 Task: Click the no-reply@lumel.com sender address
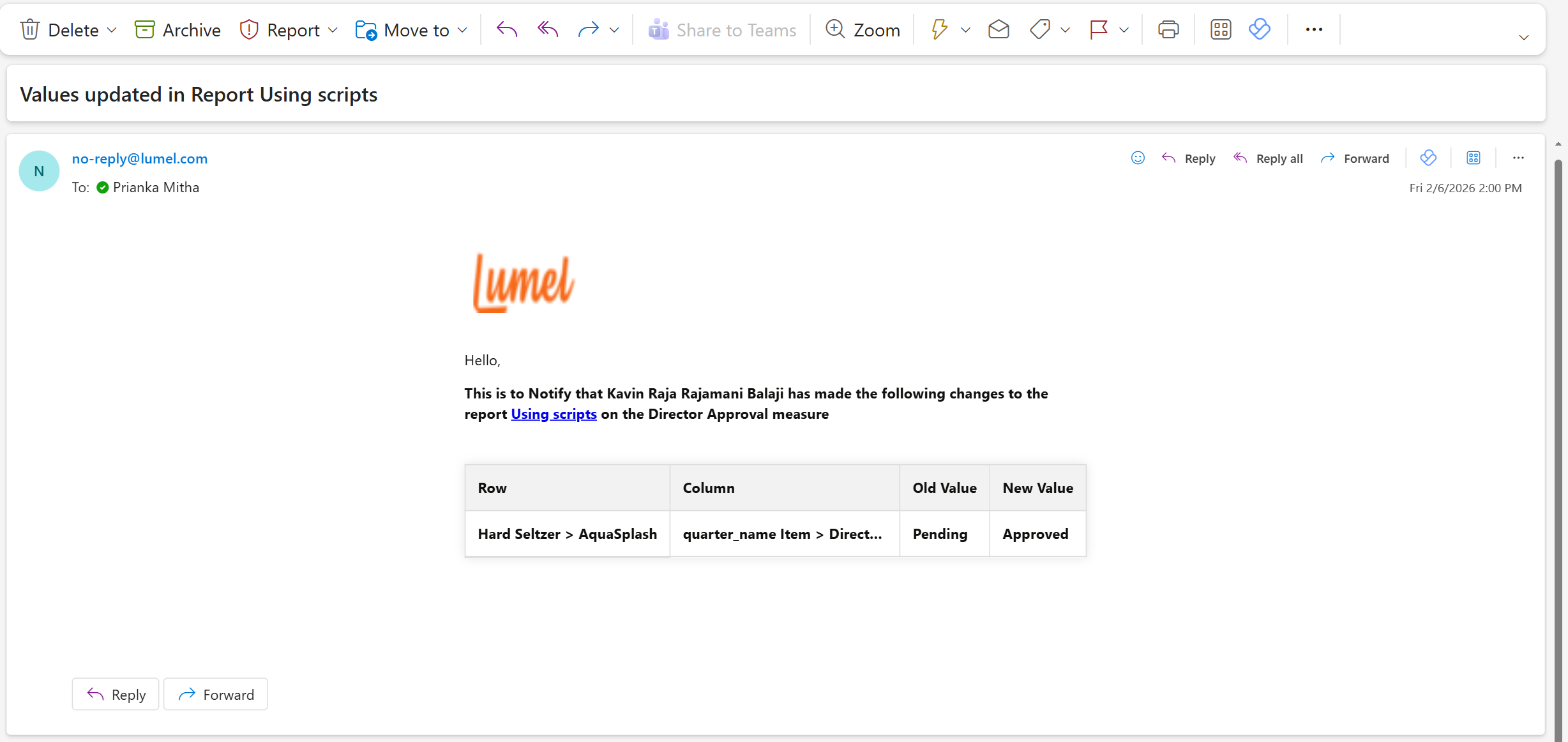tap(140, 158)
